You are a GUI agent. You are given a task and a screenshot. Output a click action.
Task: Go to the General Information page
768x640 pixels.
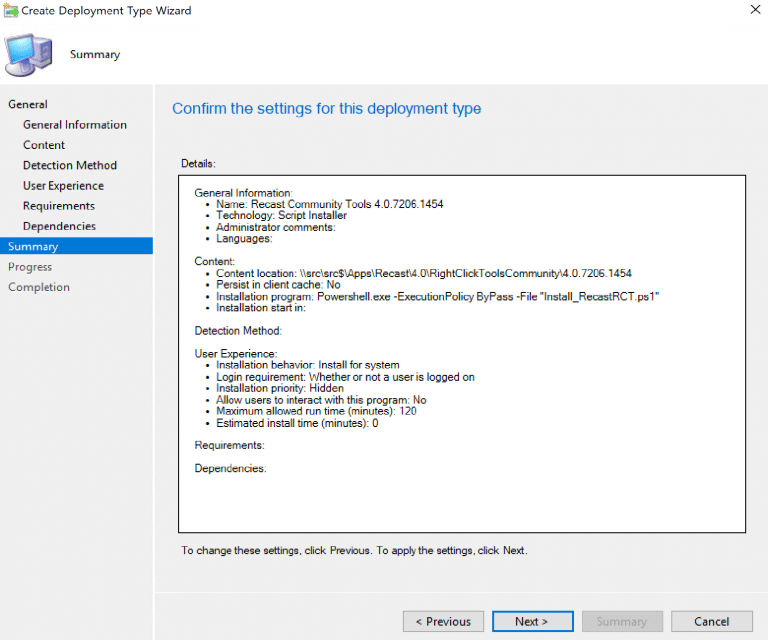point(75,125)
